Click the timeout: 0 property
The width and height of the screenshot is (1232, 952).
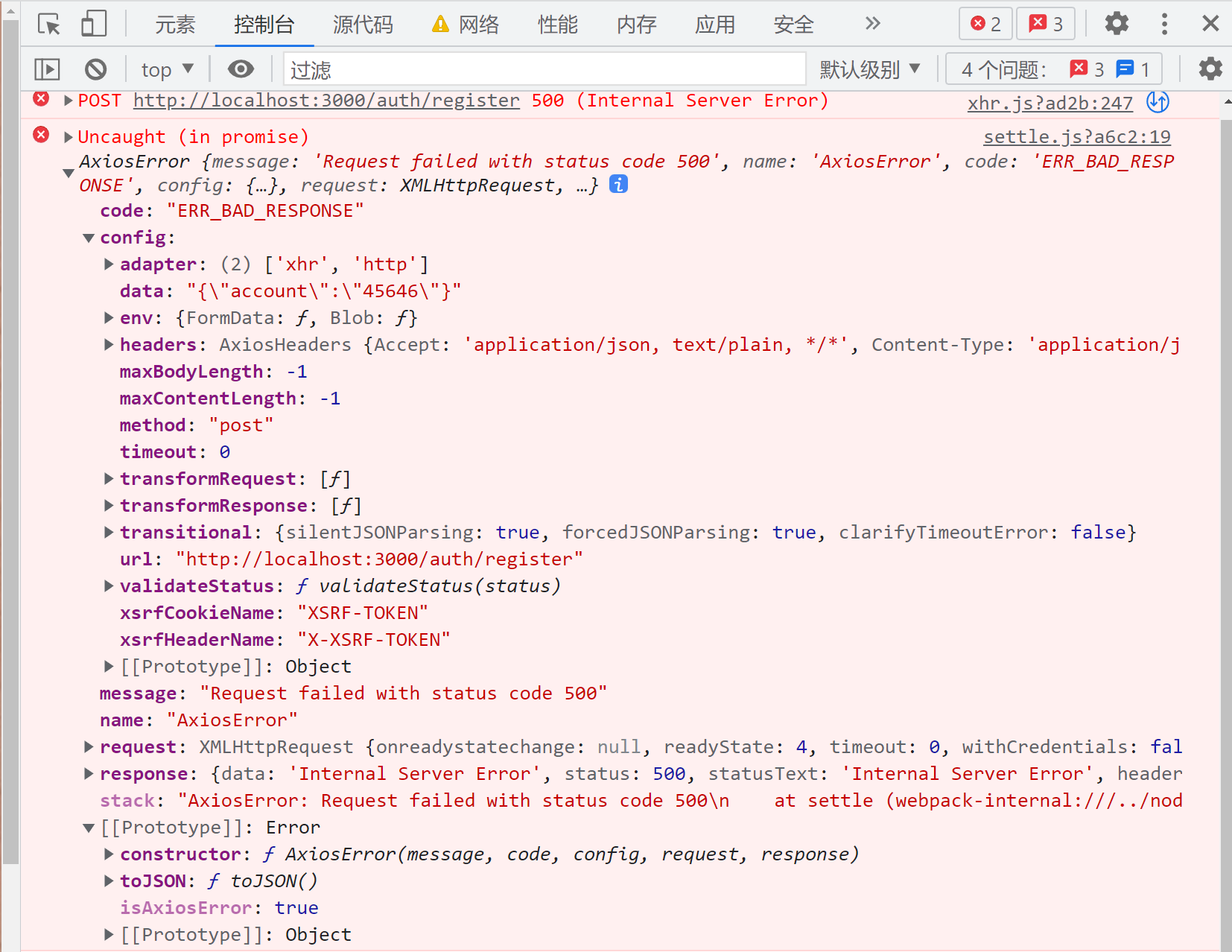175,452
